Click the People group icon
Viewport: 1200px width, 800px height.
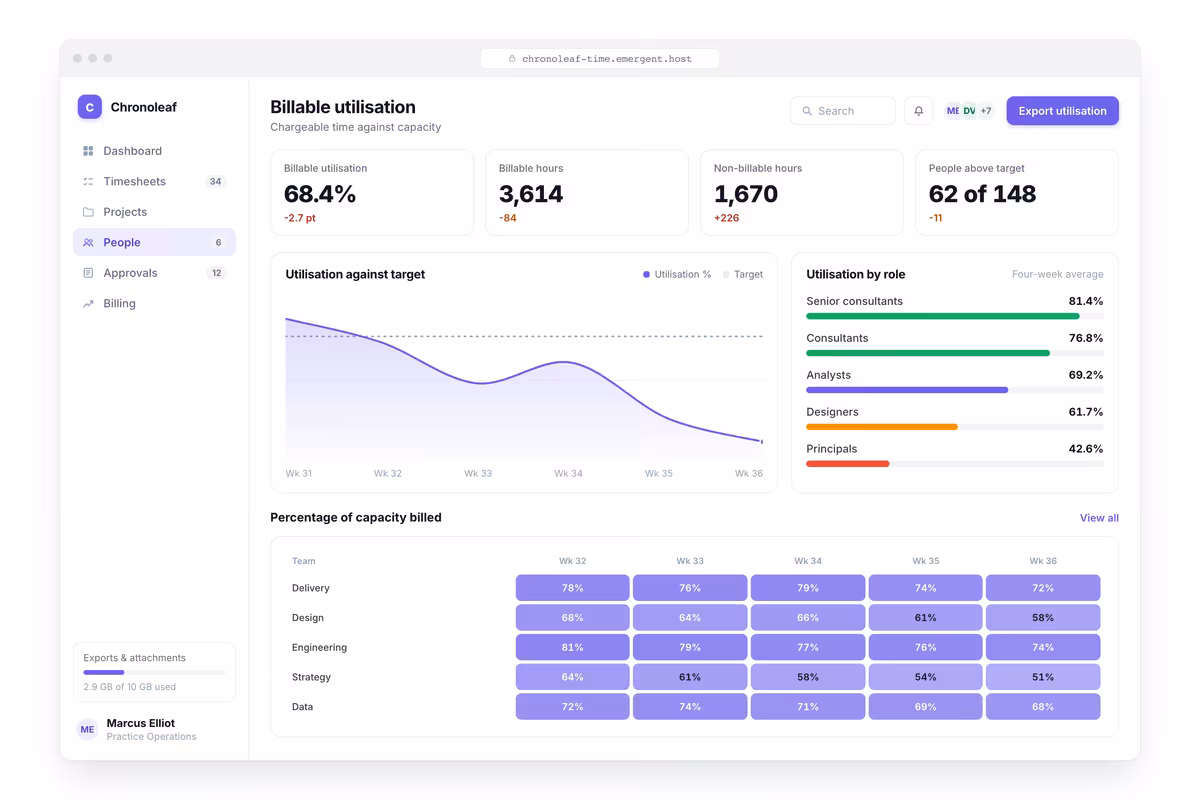pos(88,242)
